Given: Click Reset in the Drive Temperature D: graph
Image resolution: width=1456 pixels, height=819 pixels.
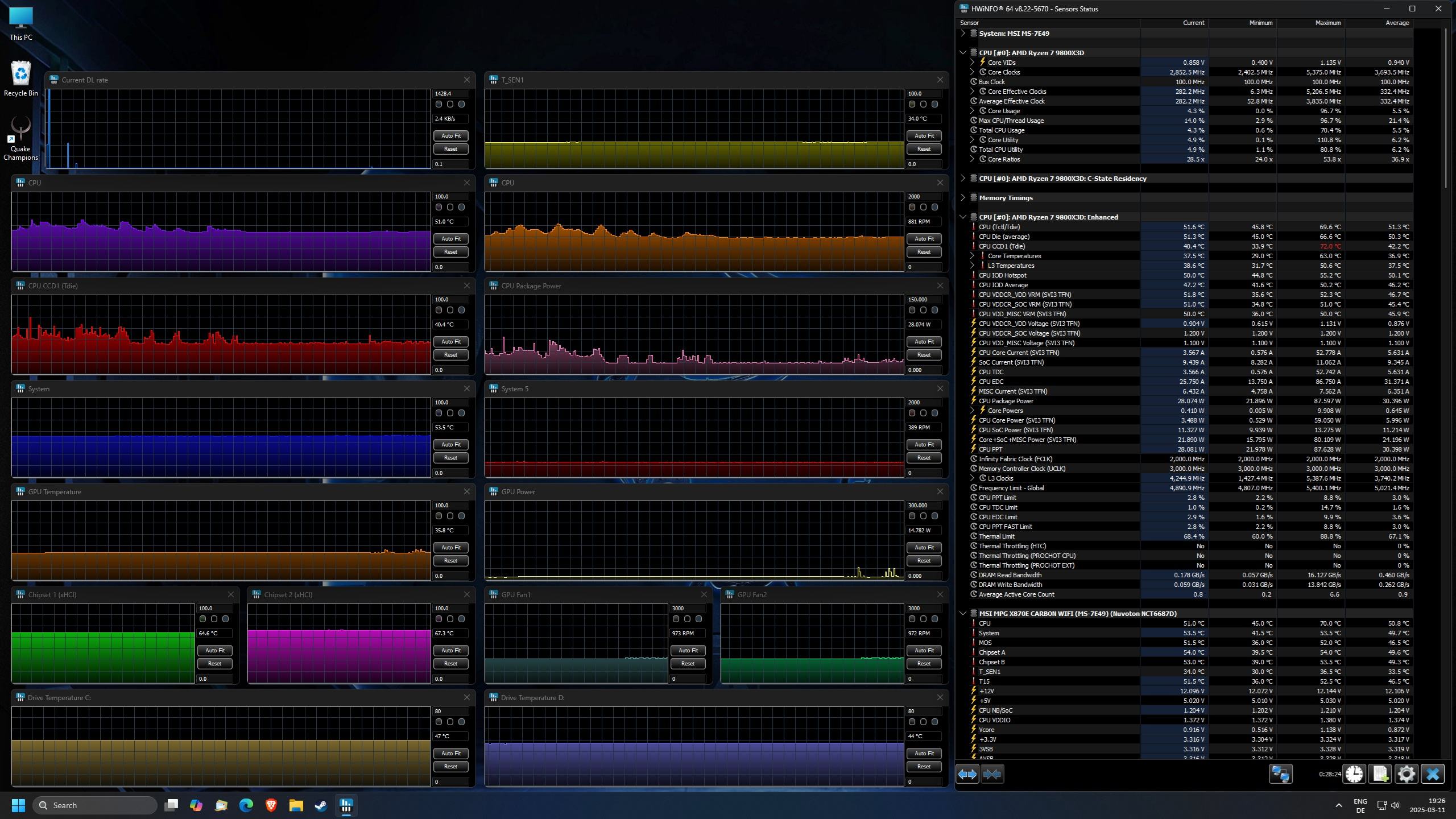Looking at the screenshot, I should (924, 766).
